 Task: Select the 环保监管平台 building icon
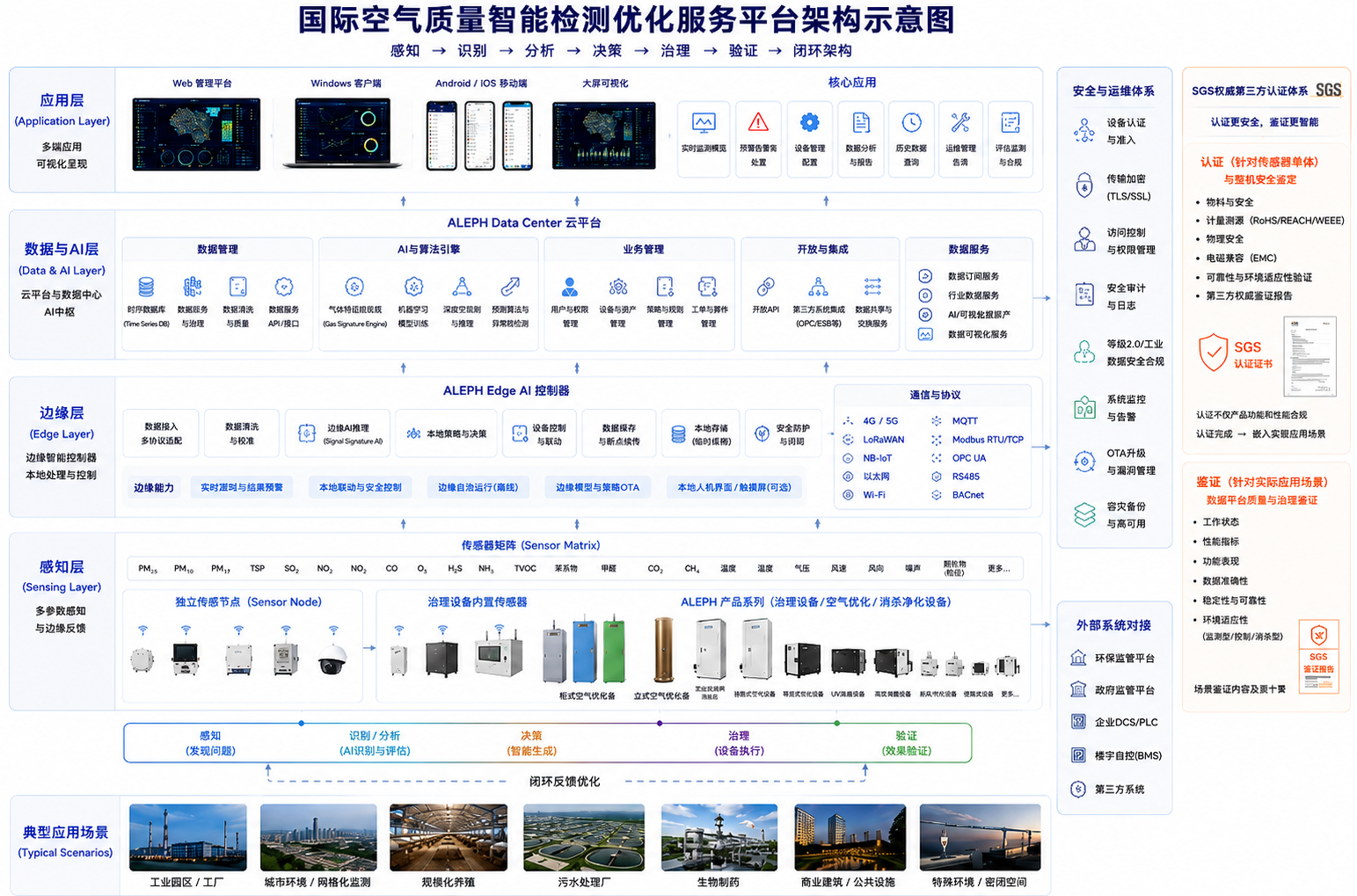(x=1078, y=658)
